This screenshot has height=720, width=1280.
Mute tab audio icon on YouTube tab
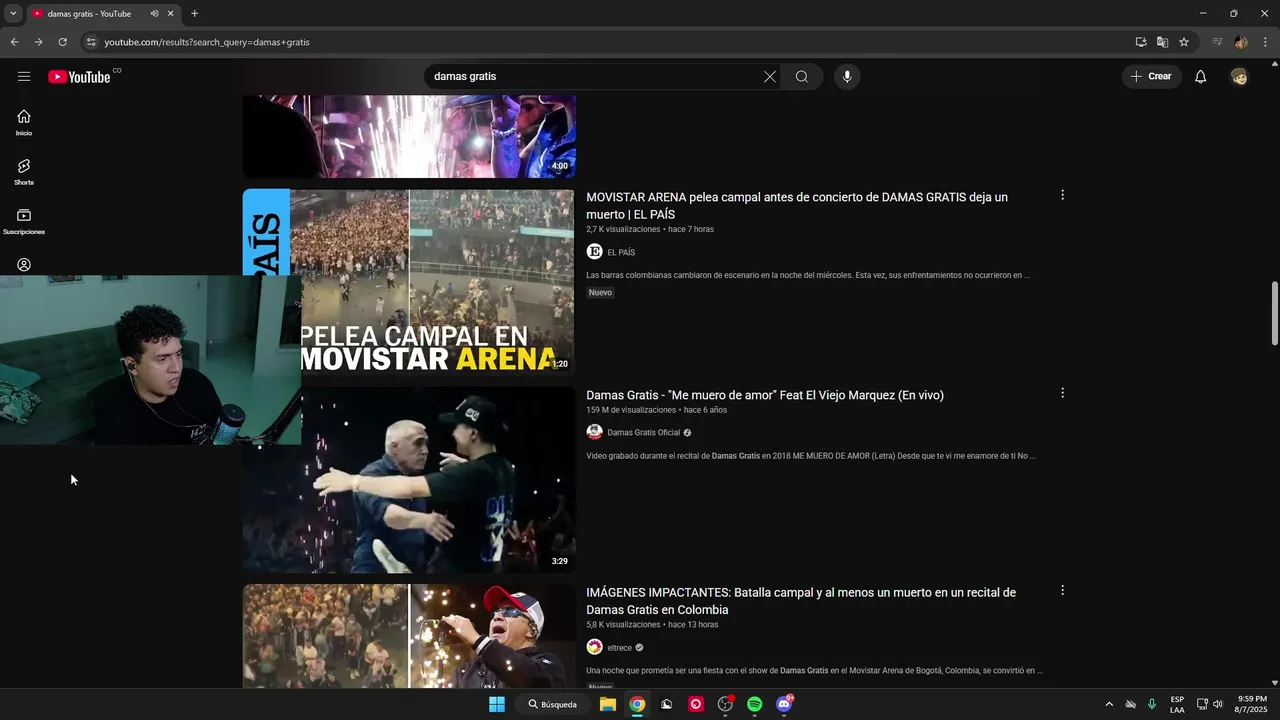click(x=154, y=14)
